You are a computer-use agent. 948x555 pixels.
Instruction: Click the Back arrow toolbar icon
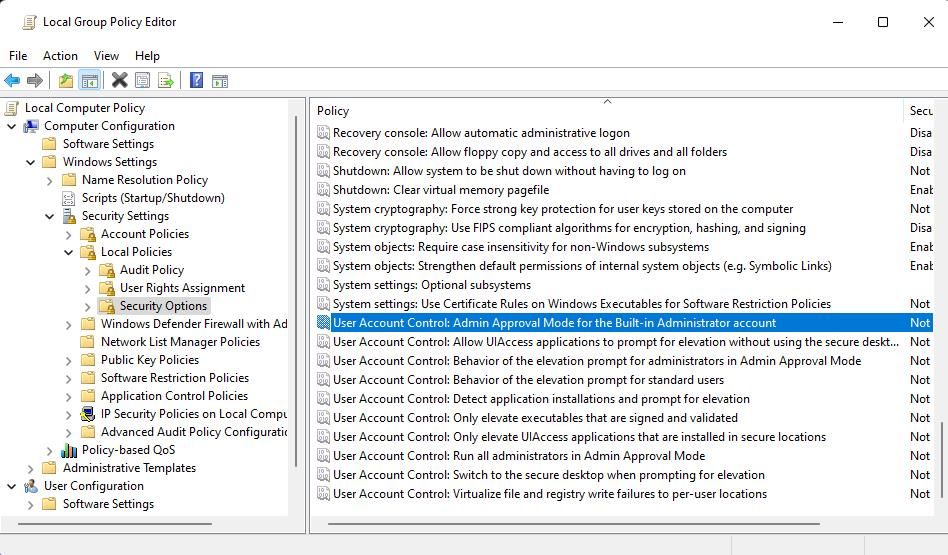12,81
